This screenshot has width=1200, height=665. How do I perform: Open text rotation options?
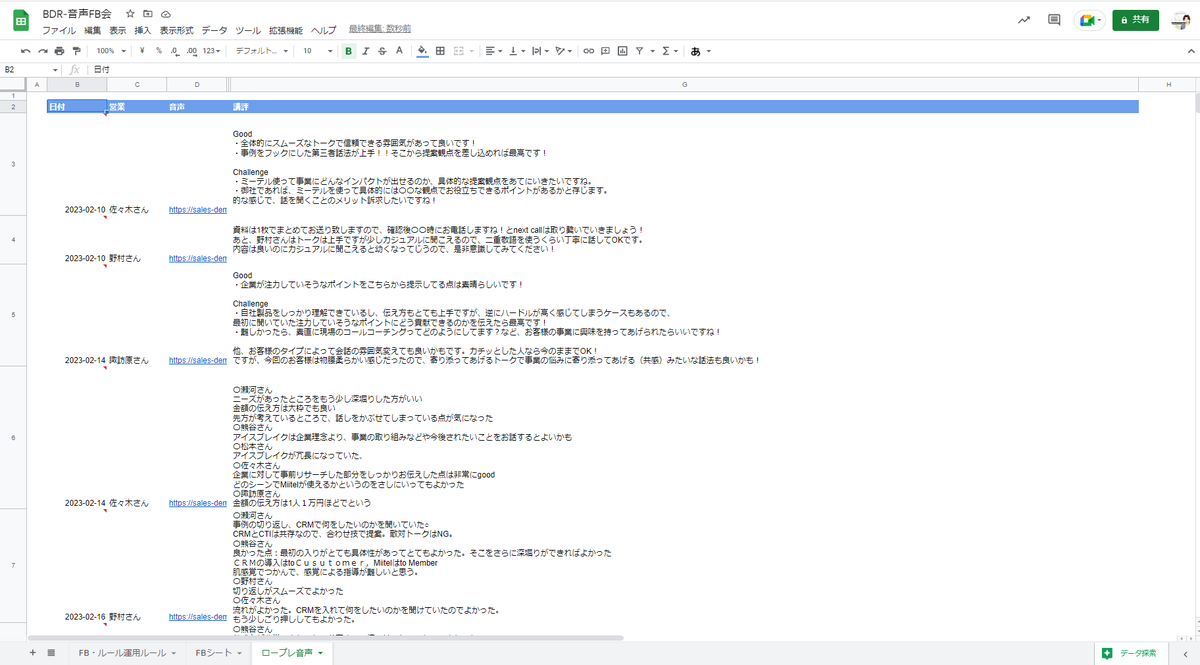[x=565, y=50]
